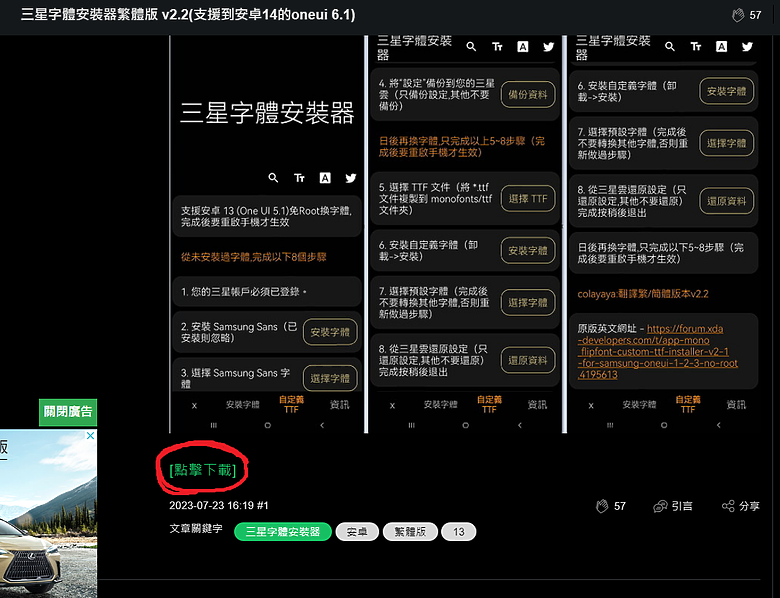Select 自定義 TTF tab in left phone screenshot
Image resolution: width=780 pixels, height=598 pixels.
(291, 404)
